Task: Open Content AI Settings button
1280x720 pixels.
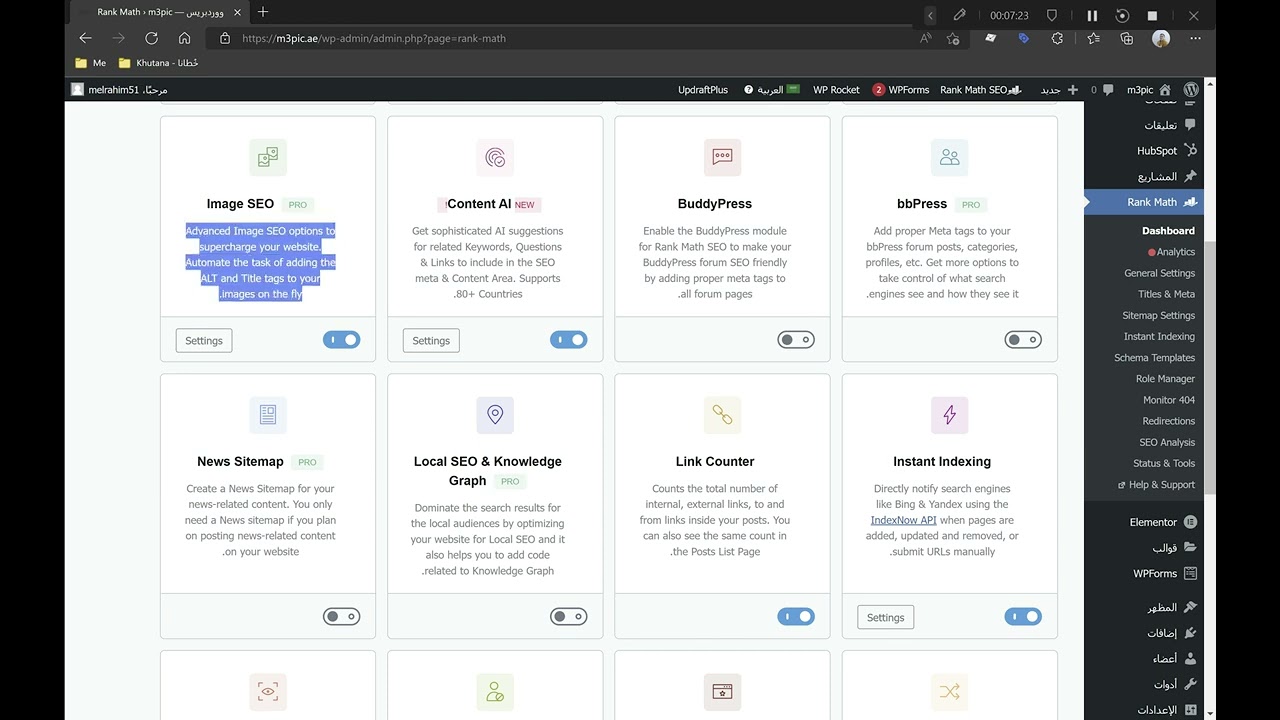Action: (x=431, y=340)
